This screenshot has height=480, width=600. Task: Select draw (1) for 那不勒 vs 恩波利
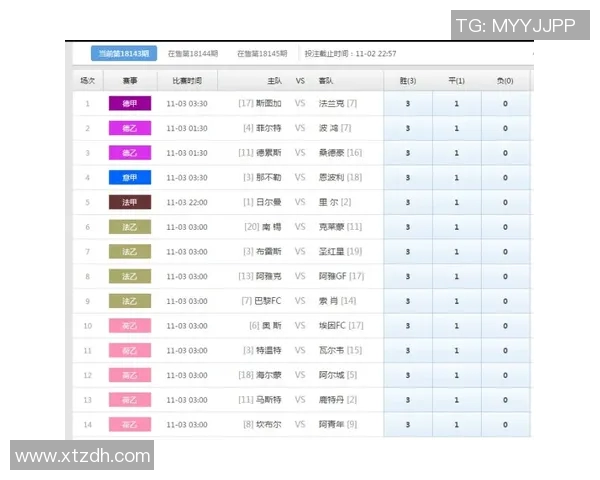457,177
